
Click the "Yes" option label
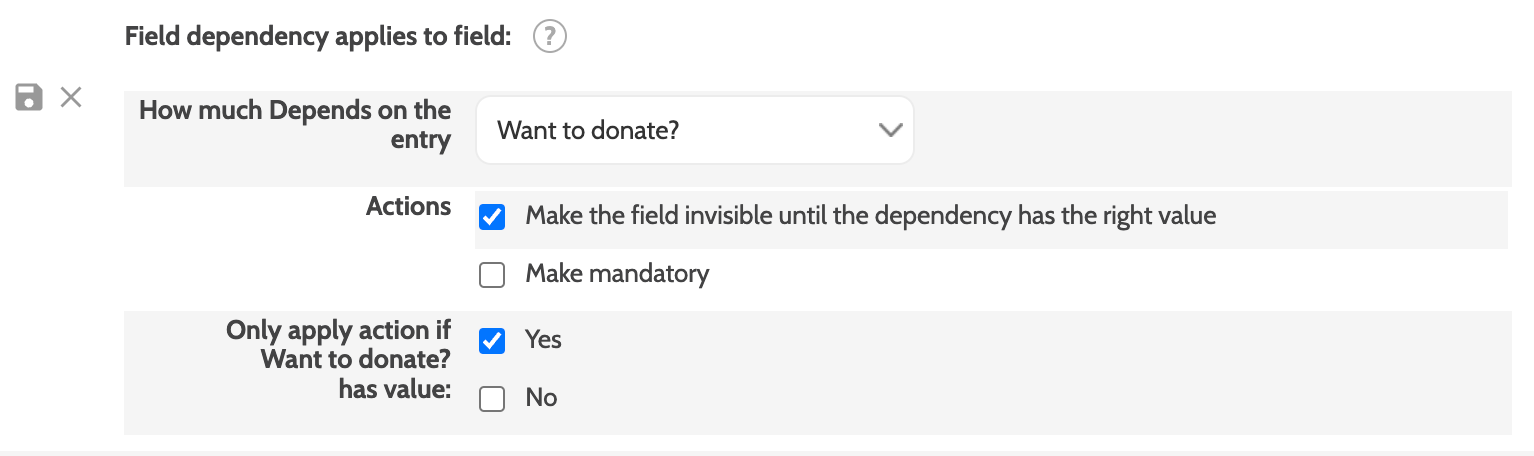[544, 340]
